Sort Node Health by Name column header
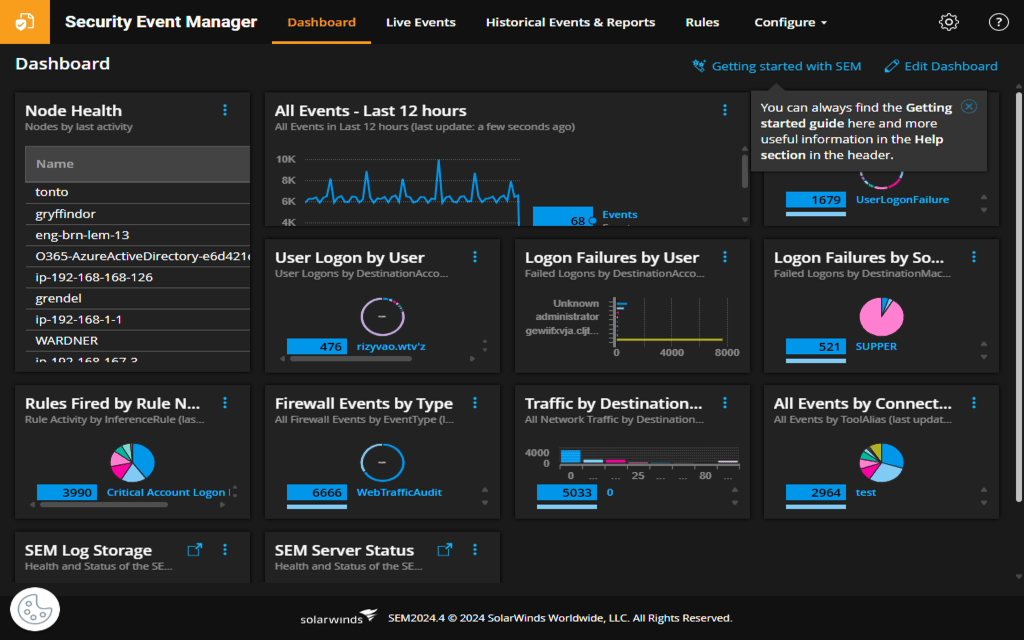This screenshot has height=640, width=1024. (137, 164)
